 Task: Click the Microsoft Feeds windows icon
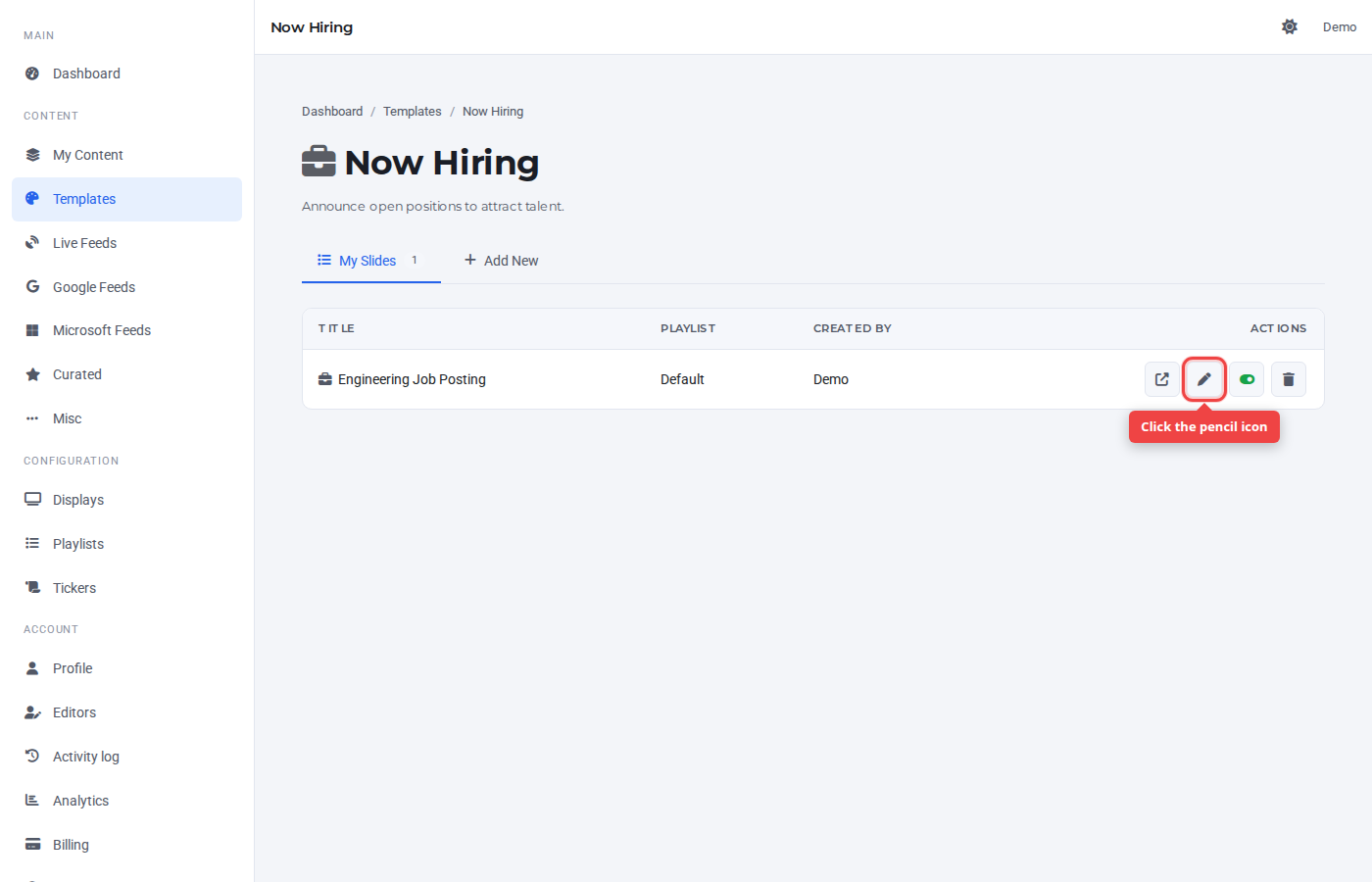(x=32, y=330)
